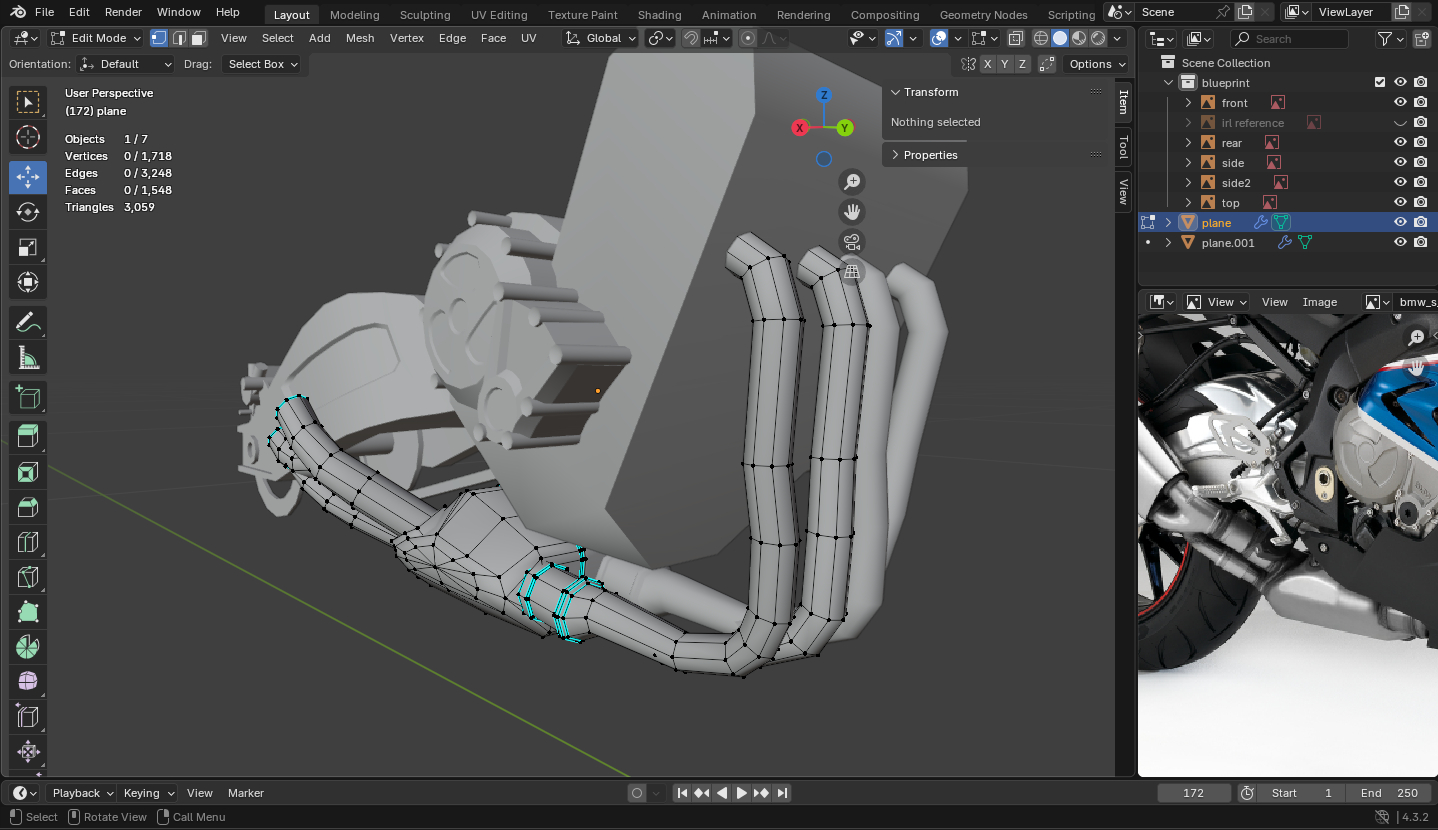Screen dimensions: 1438x830
Task: Select the Cursor tool in toolbar
Action: [28, 137]
